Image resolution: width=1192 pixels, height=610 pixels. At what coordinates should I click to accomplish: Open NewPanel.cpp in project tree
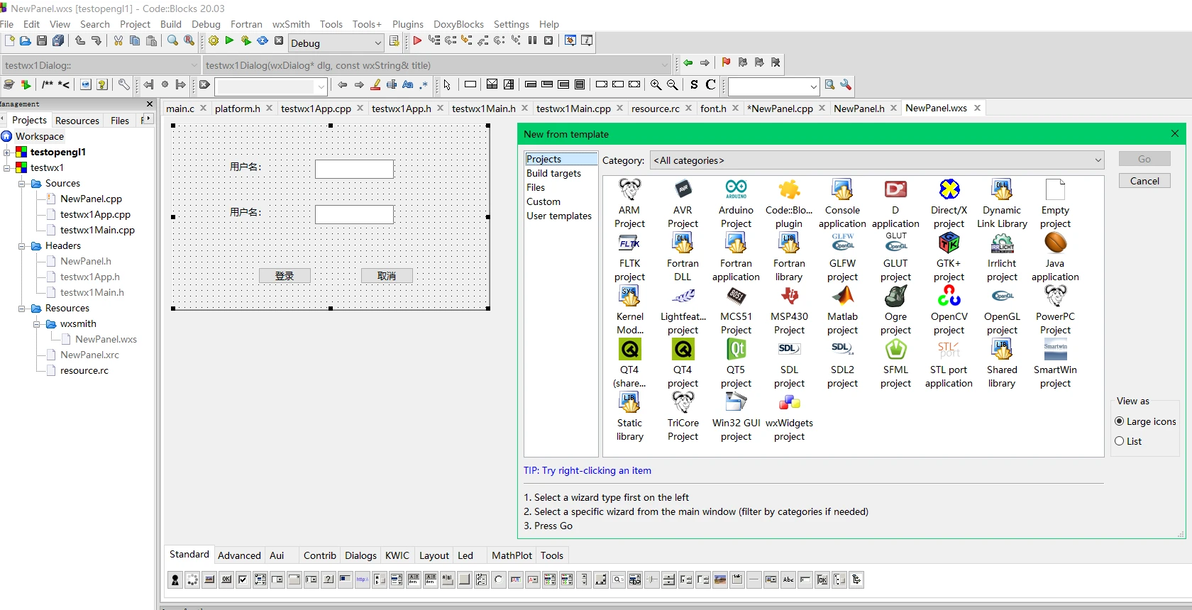pyautogui.click(x=90, y=199)
